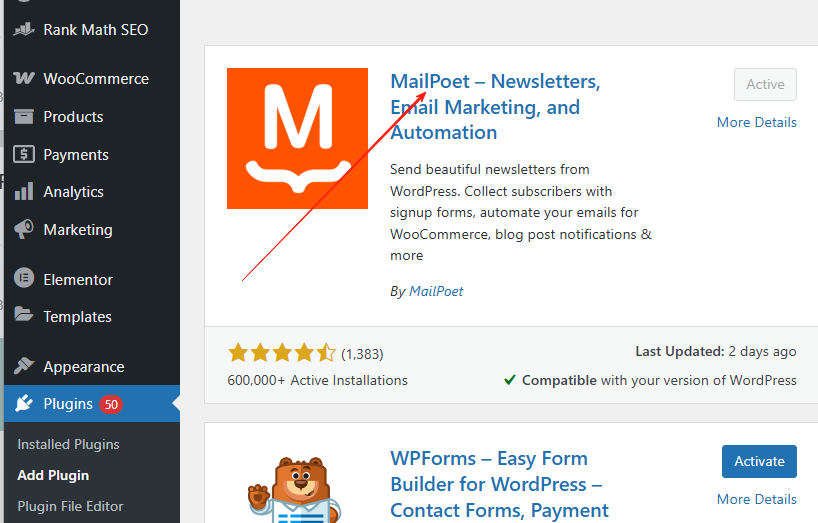Open the Installed Plugins submenu item

(68, 444)
